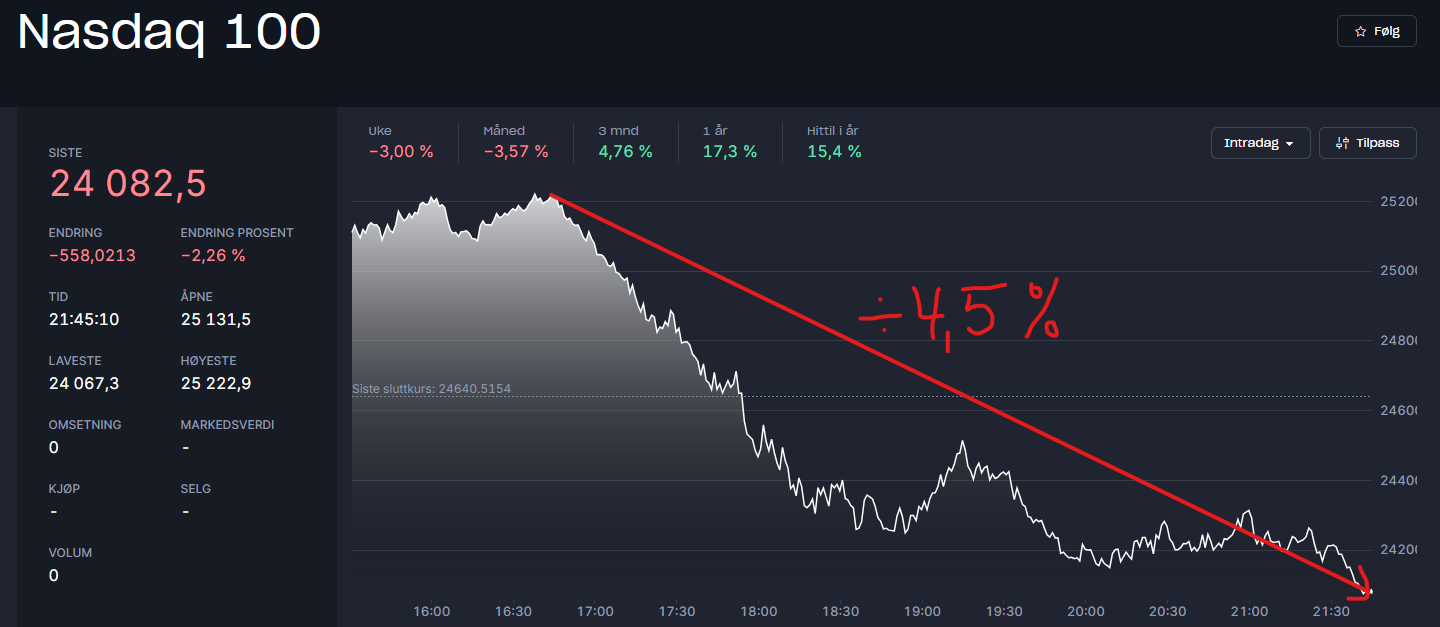Open the Tilpass customization button
This screenshot has height=627, width=1440.
coord(1367,143)
